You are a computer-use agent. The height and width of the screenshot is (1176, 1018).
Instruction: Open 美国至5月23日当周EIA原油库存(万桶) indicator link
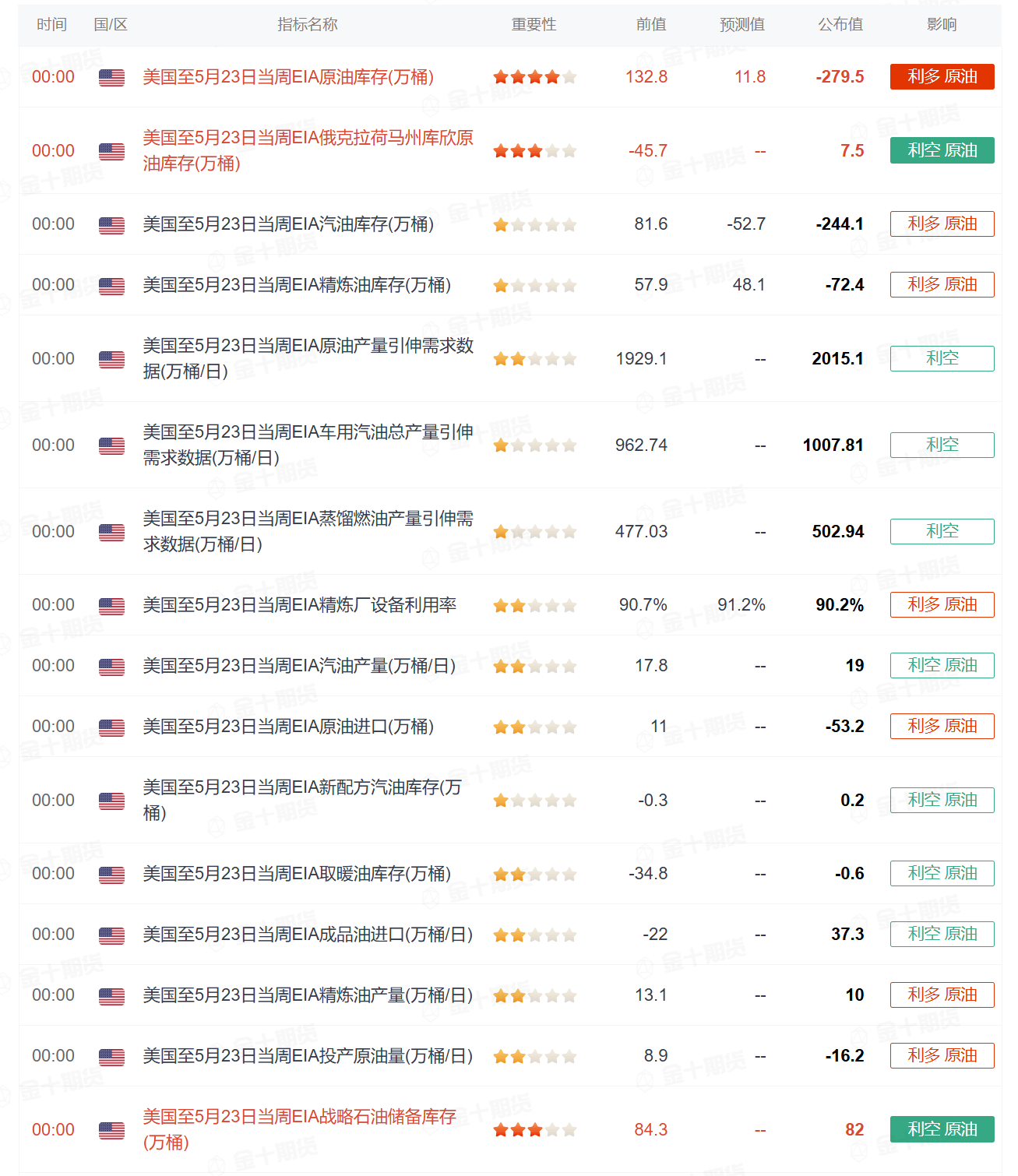click(x=288, y=77)
